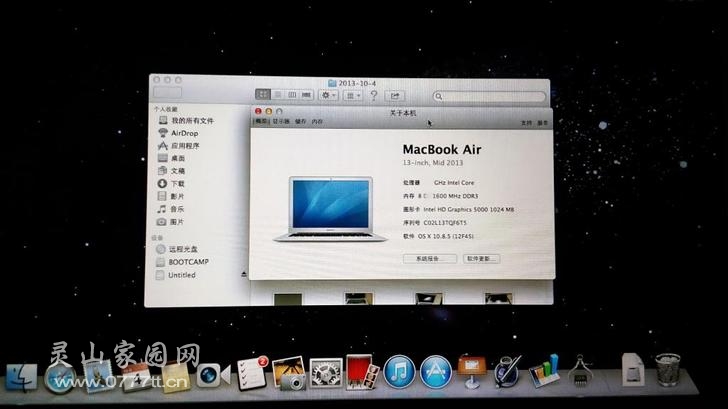The width and height of the screenshot is (728, 409).
Task: Launch Pages ink pen icon in Dock
Action: [x=507, y=371]
